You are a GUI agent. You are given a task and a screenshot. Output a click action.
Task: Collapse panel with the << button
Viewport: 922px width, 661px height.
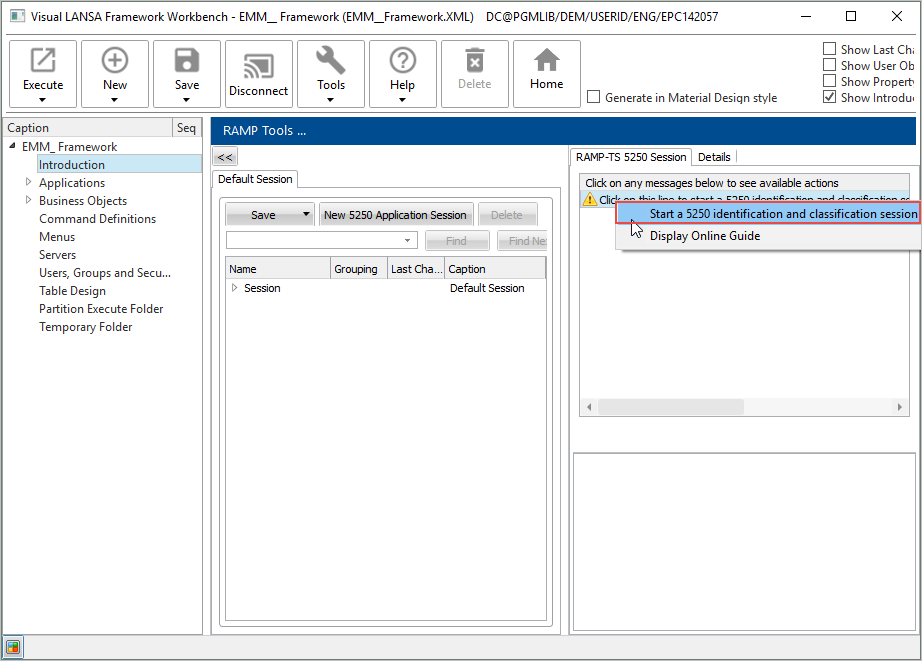[x=226, y=157]
